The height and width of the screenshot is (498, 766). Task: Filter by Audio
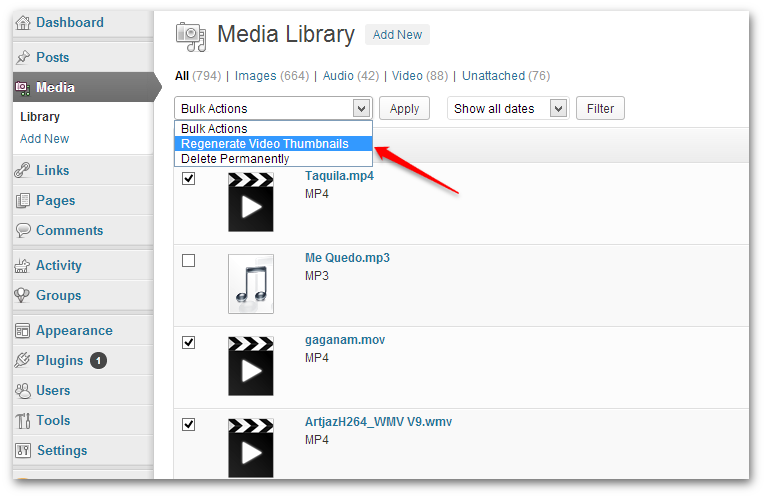(x=338, y=76)
